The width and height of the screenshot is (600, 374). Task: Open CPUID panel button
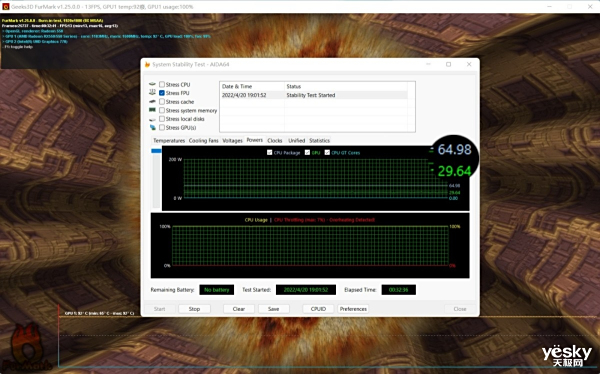[x=318, y=309]
